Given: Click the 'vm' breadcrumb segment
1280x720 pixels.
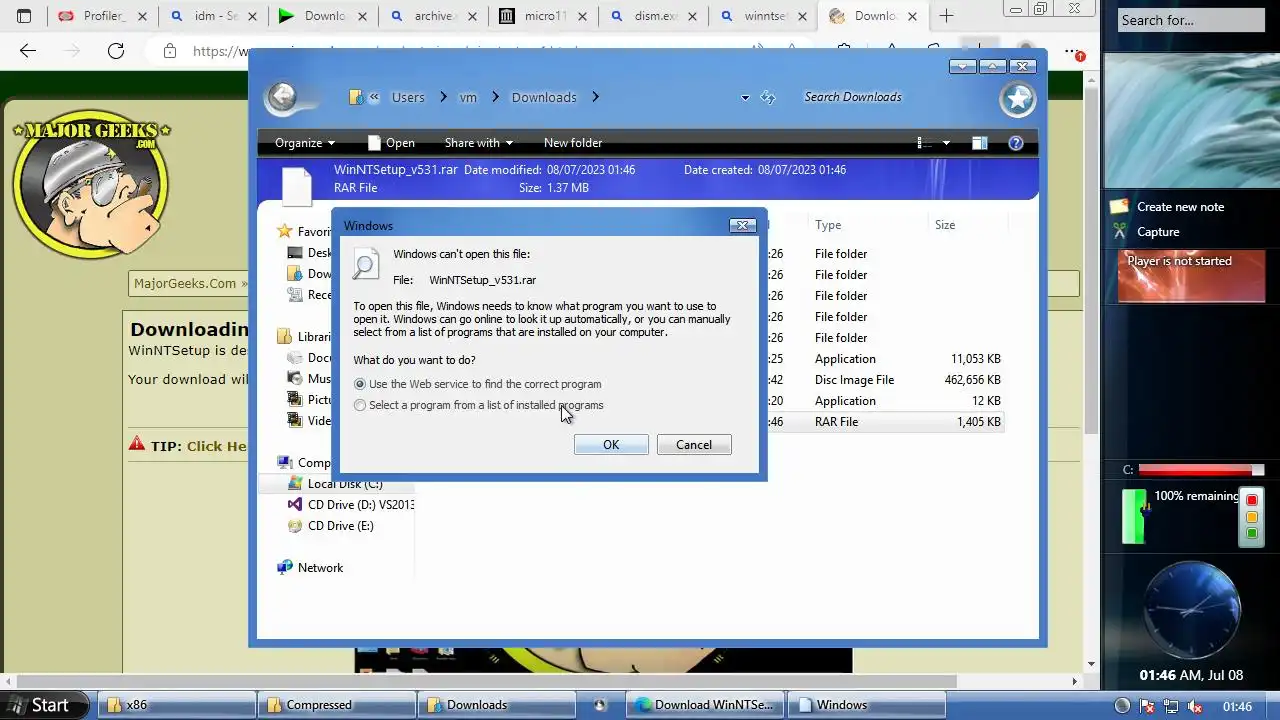Looking at the screenshot, I should [468, 97].
